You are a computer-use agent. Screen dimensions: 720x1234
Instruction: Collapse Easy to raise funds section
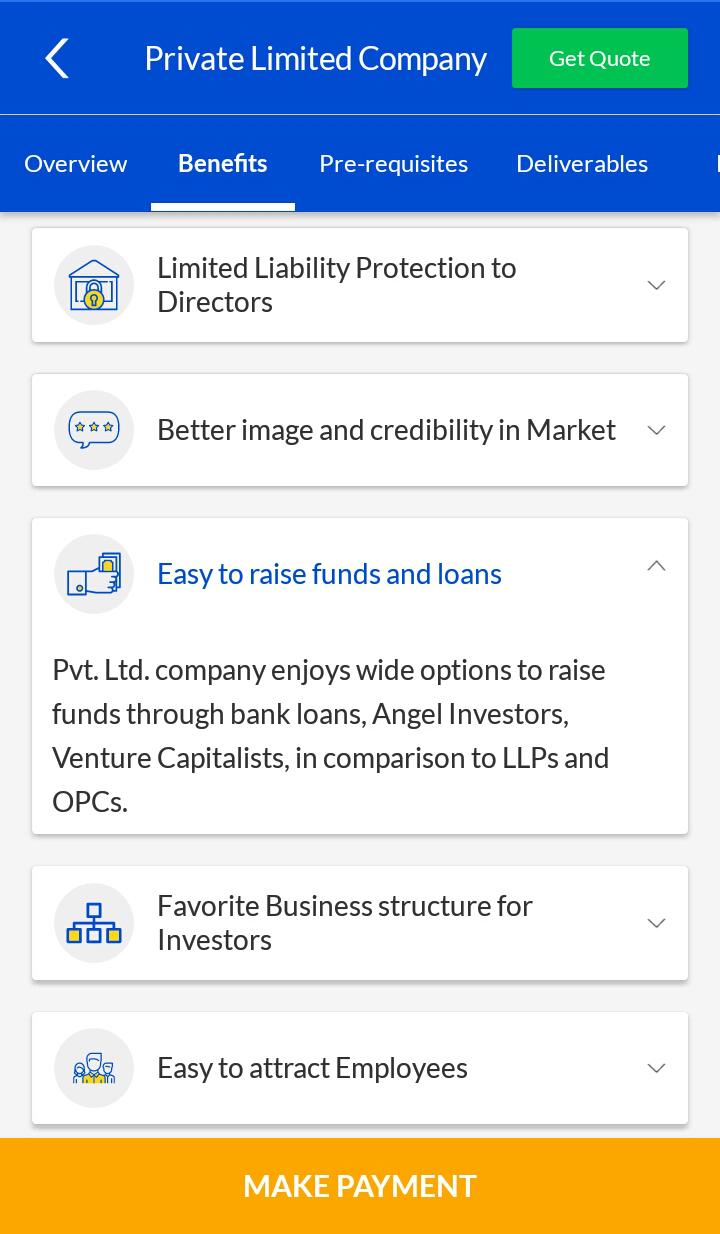(x=656, y=566)
